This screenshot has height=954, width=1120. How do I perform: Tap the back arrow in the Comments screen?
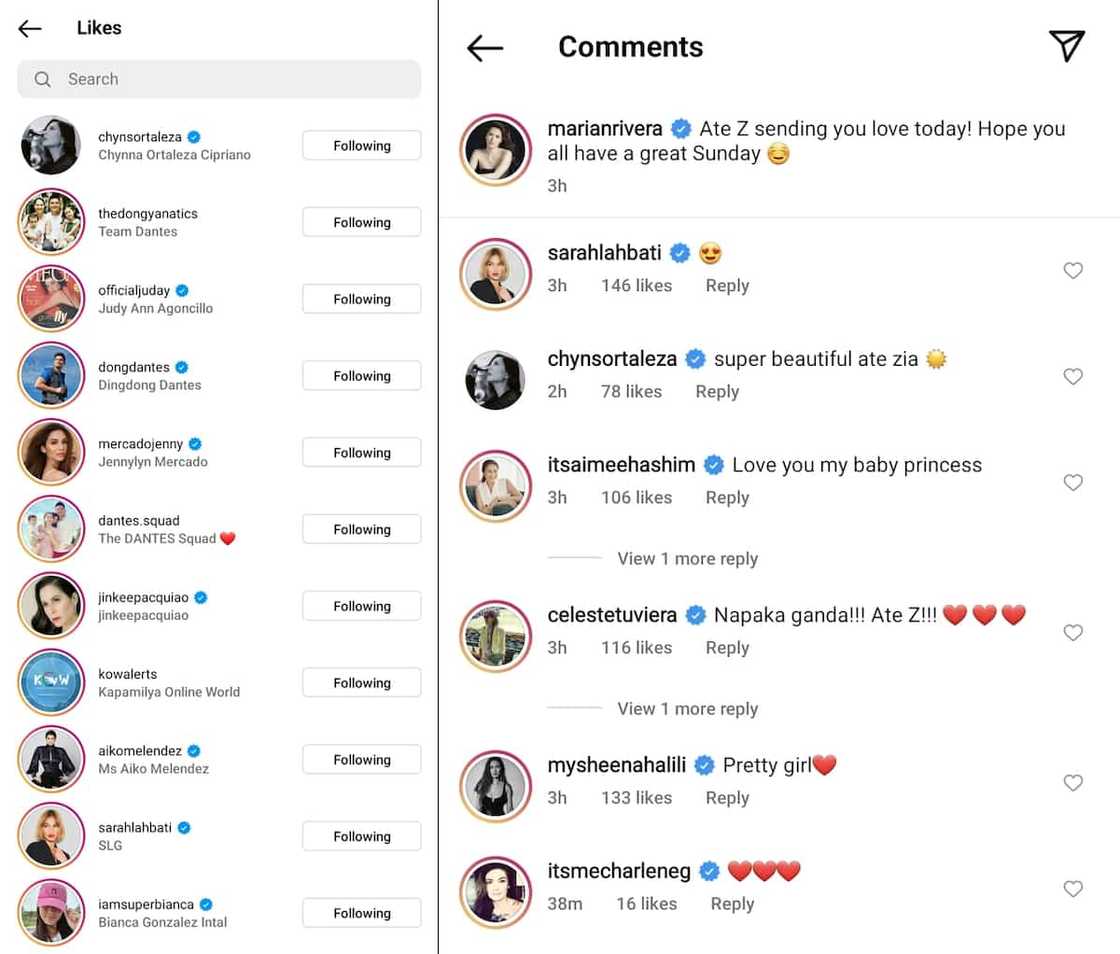[485, 47]
